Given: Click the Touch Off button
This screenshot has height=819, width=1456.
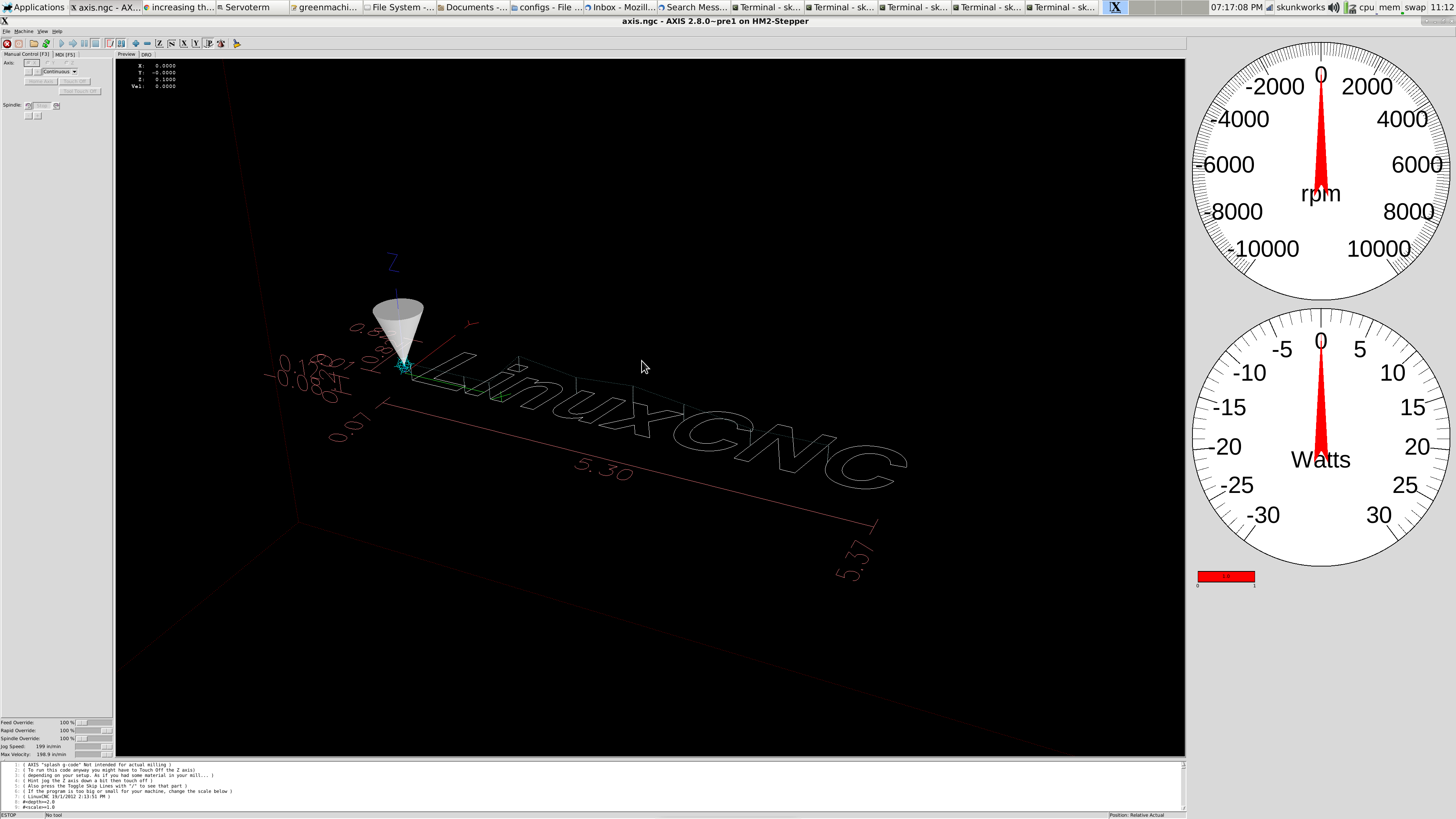Looking at the screenshot, I should point(75,82).
